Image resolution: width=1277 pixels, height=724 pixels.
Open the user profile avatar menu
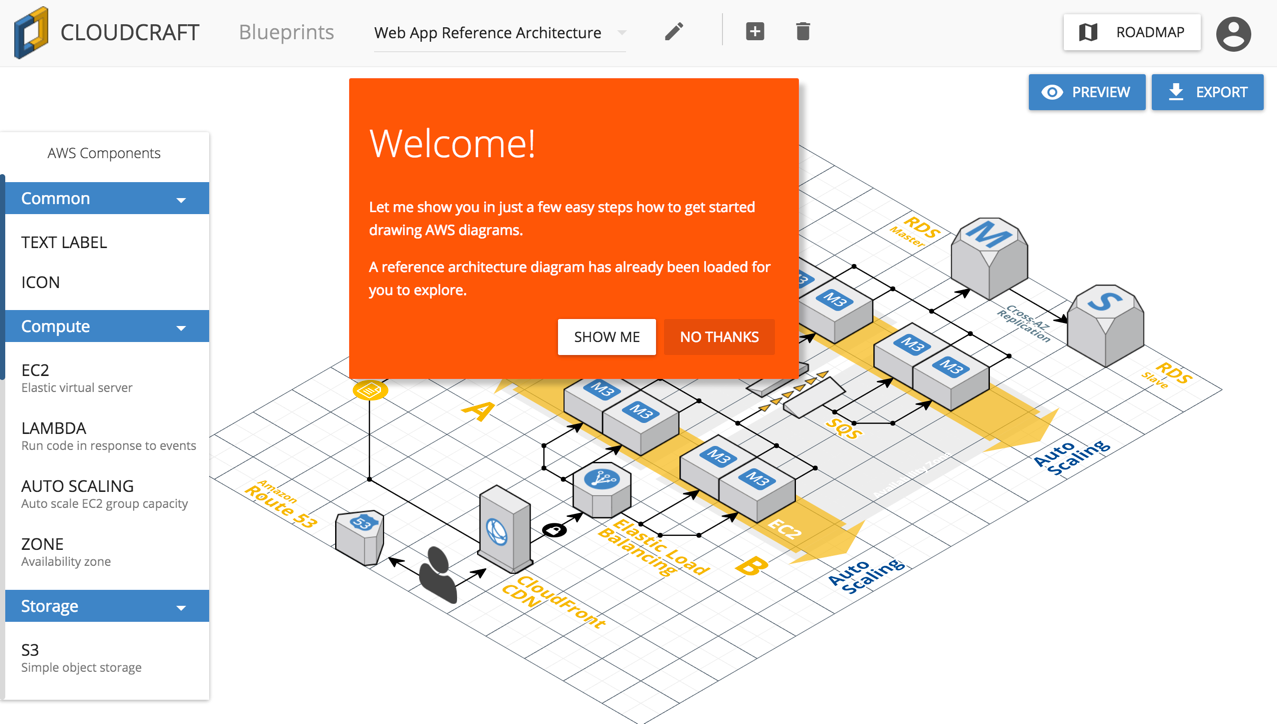[1233, 33]
